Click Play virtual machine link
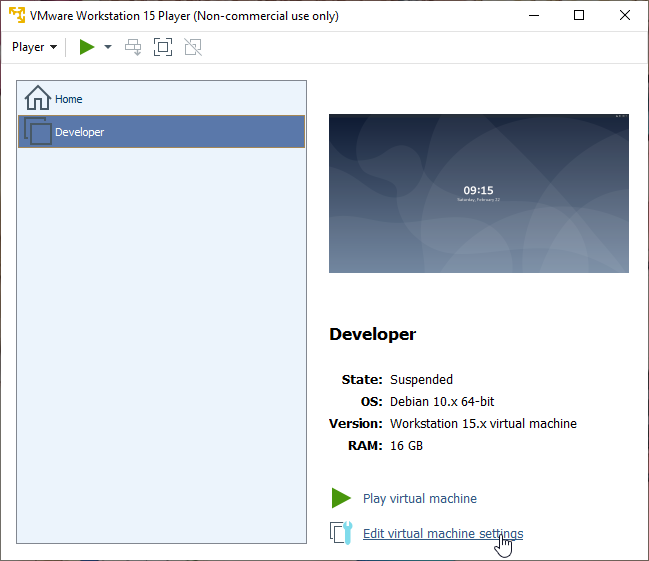Viewport: 649px width, 561px height. click(x=420, y=498)
